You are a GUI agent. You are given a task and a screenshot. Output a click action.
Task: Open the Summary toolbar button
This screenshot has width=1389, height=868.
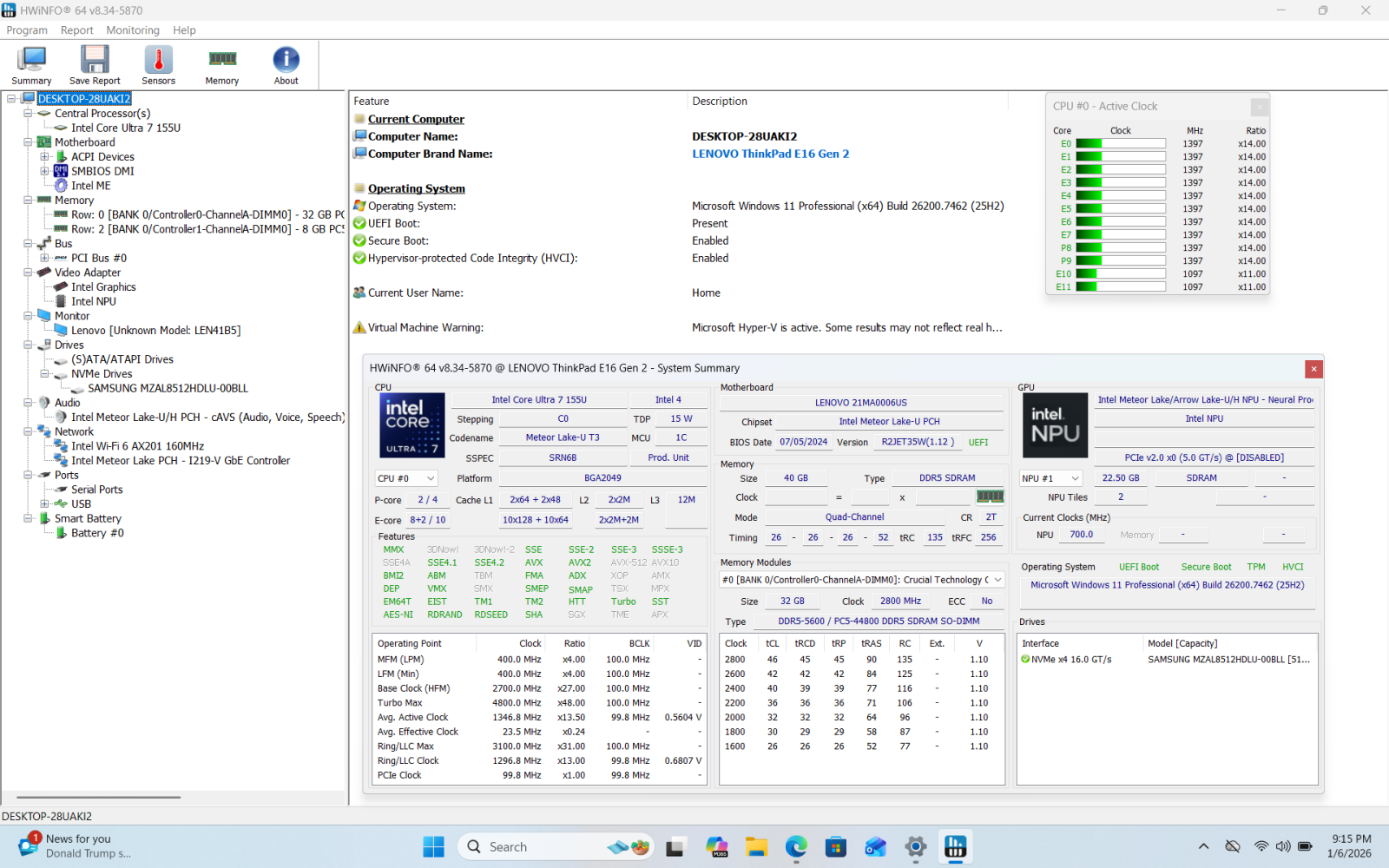(x=31, y=66)
